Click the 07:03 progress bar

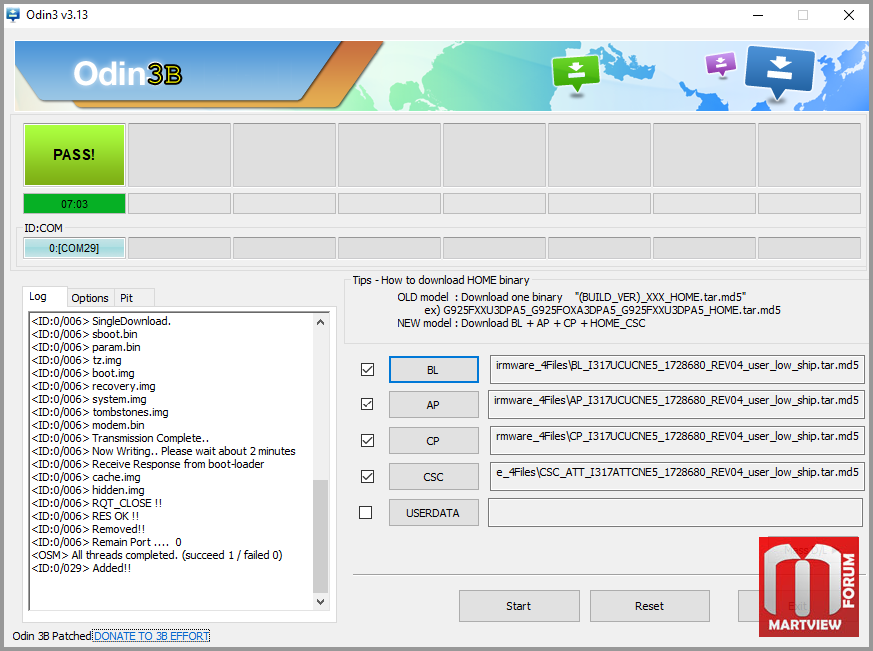click(74, 204)
